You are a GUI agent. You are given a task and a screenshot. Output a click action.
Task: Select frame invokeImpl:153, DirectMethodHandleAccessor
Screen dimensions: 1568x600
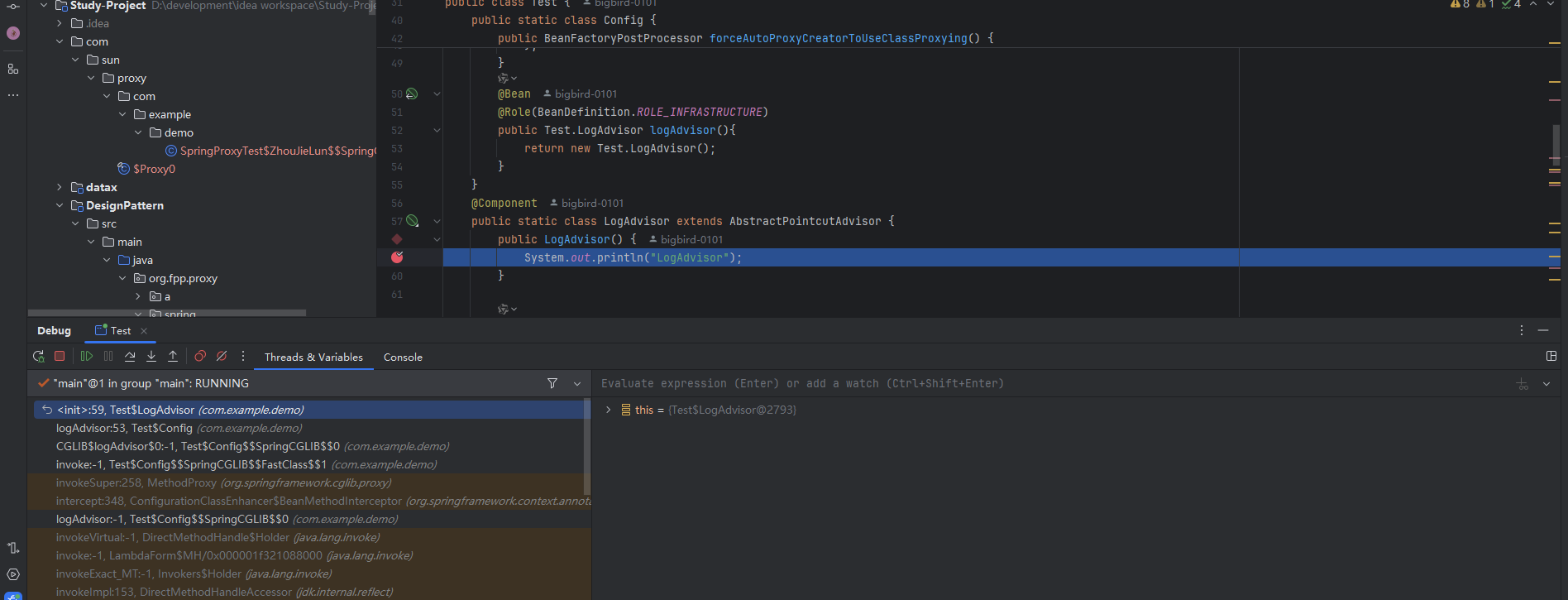(309, 592)
